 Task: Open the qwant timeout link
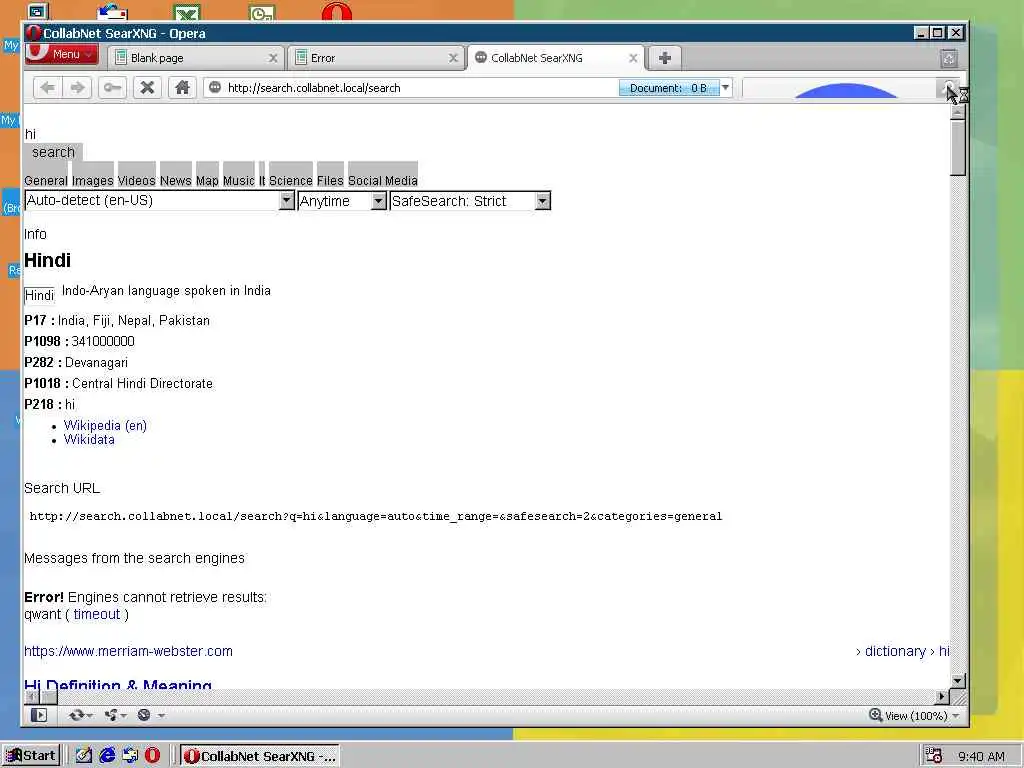click(97, 614)
